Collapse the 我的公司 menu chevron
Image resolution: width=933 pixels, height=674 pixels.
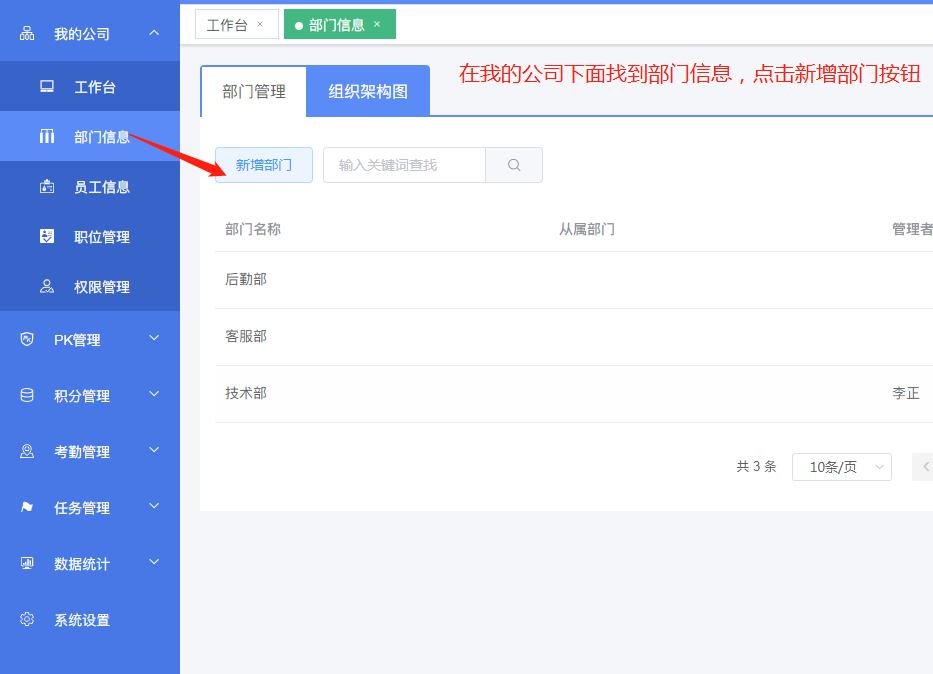tap(154, 33)
